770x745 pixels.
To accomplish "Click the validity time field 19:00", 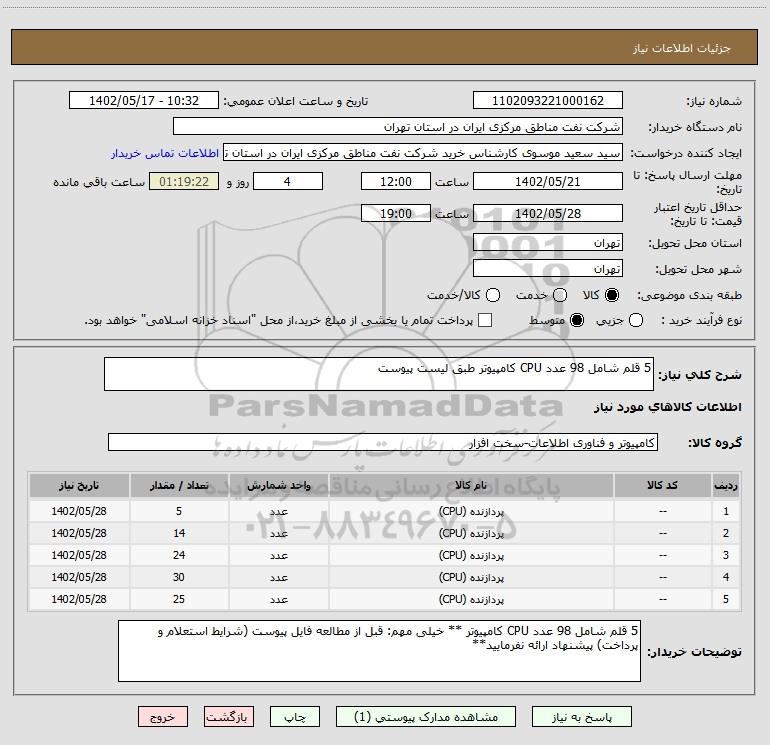I will click(396, 214).
